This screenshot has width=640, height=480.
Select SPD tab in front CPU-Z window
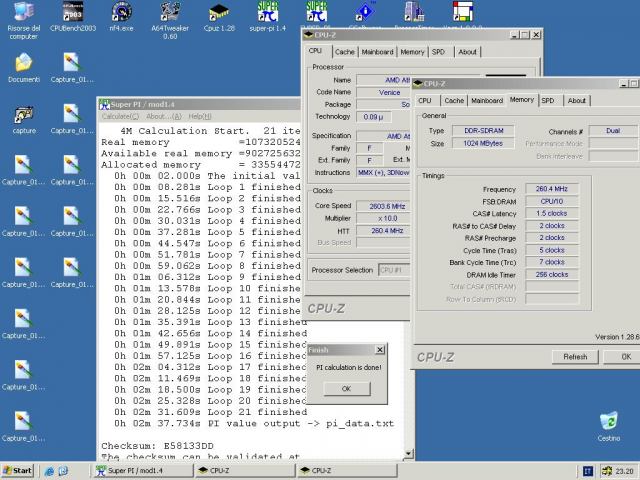click(x=548, y=100)
